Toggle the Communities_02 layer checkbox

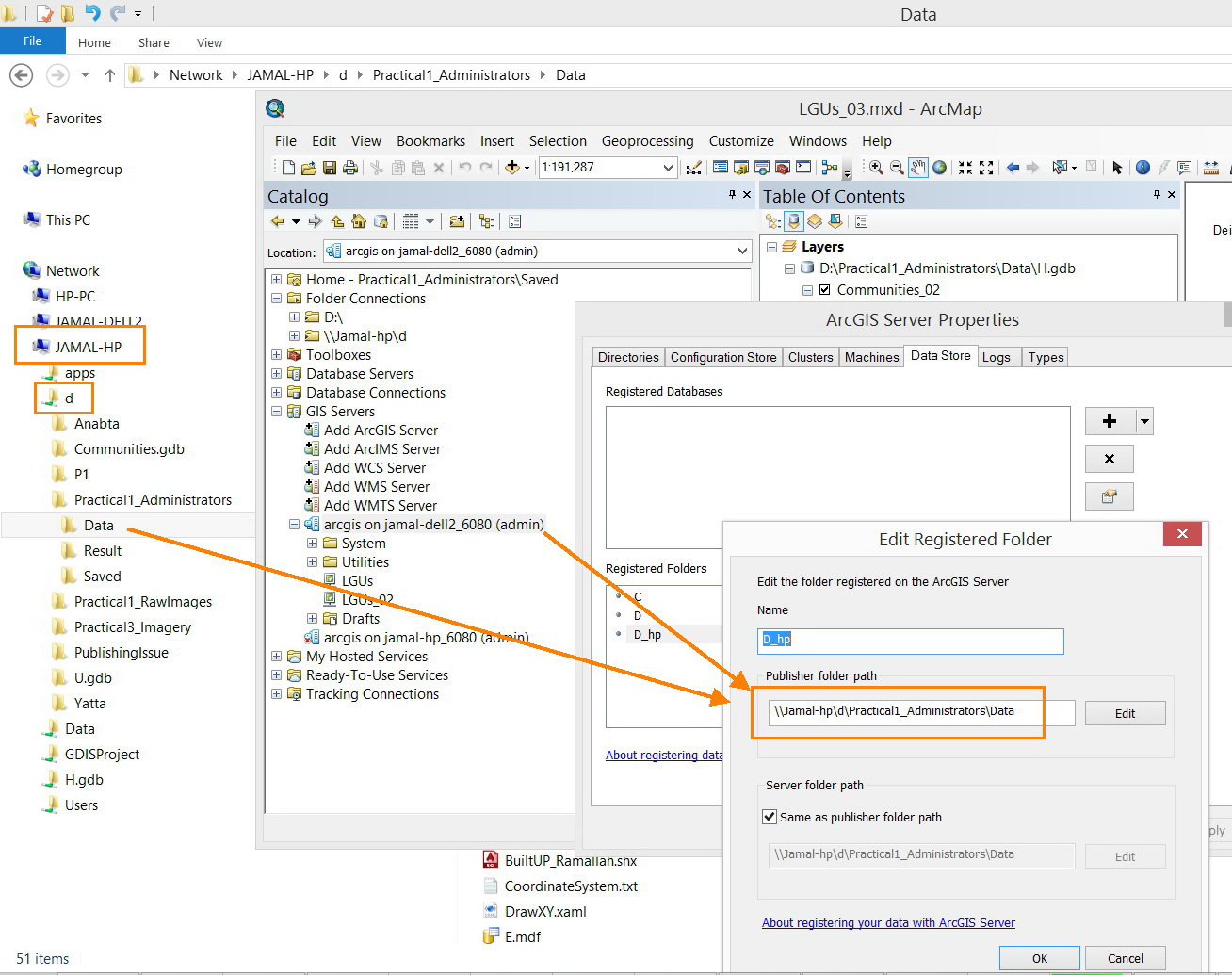[824, 290]
